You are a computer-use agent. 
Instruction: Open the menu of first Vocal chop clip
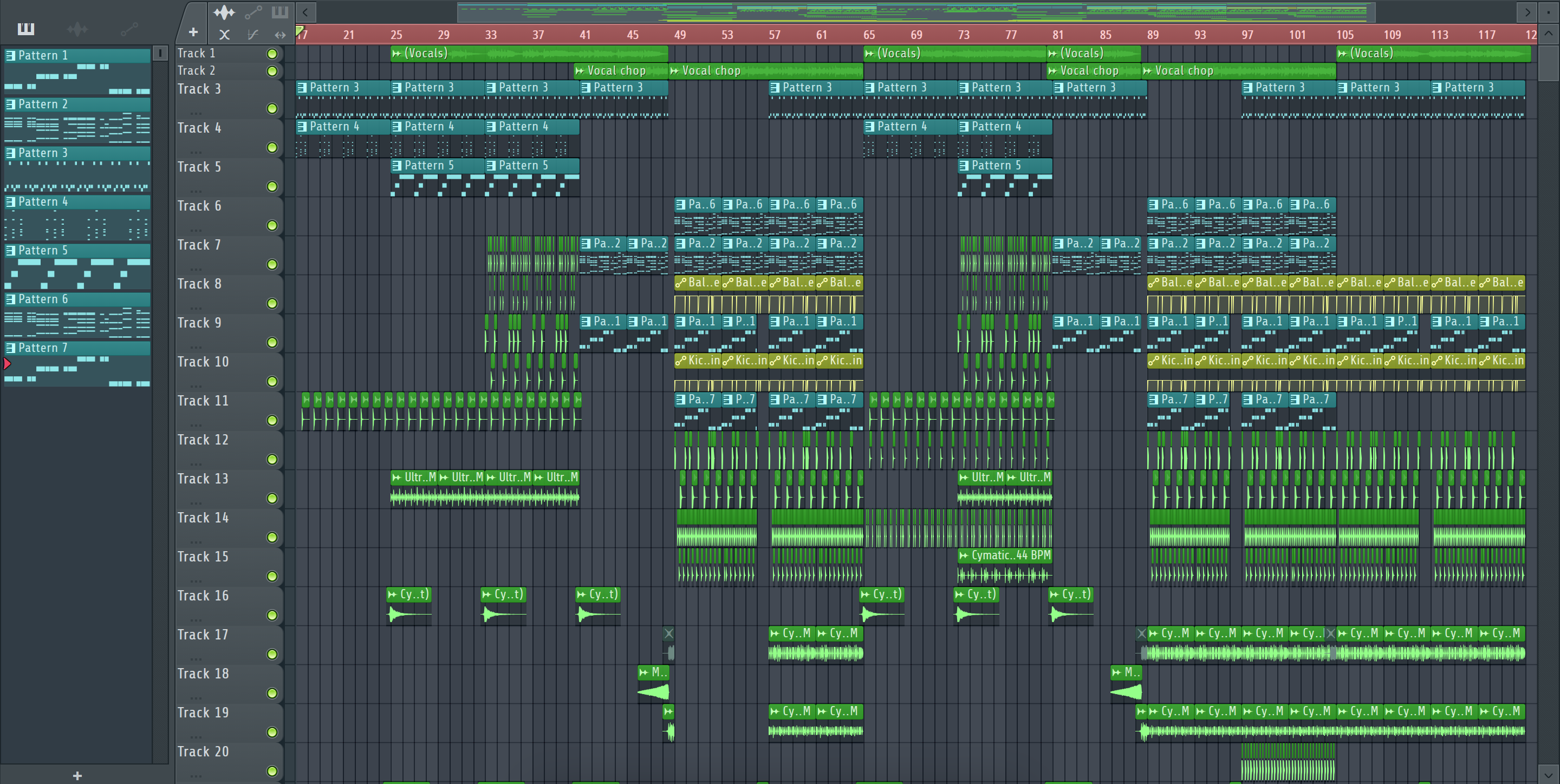point(580,71)
